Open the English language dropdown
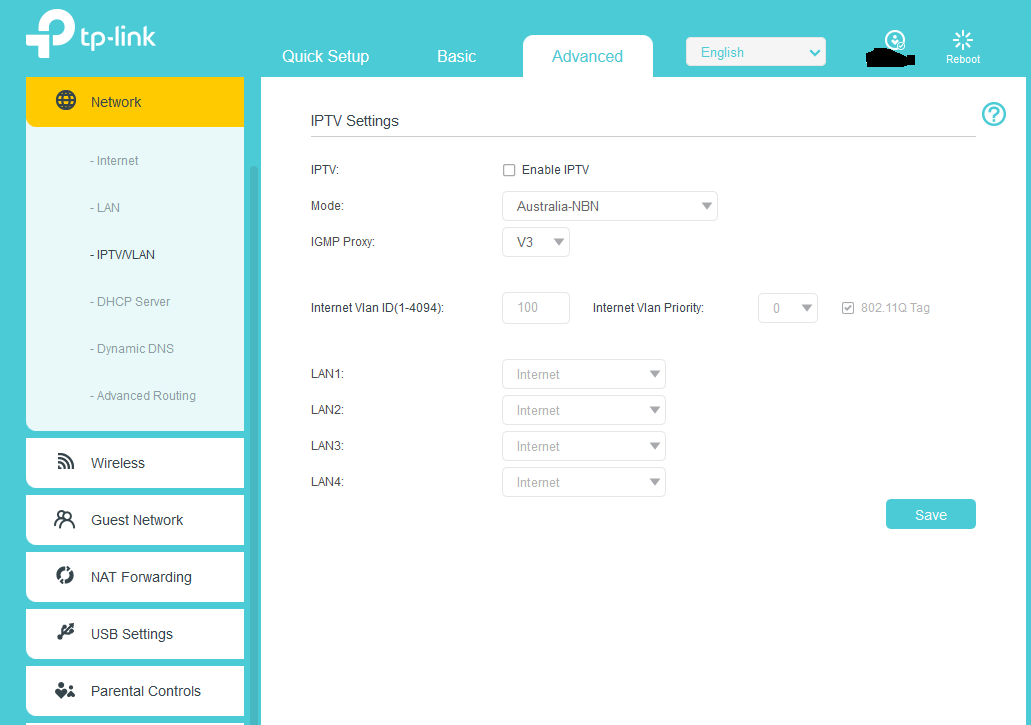This screenshot has height=725, width=1031. click(x=755, y=52)
